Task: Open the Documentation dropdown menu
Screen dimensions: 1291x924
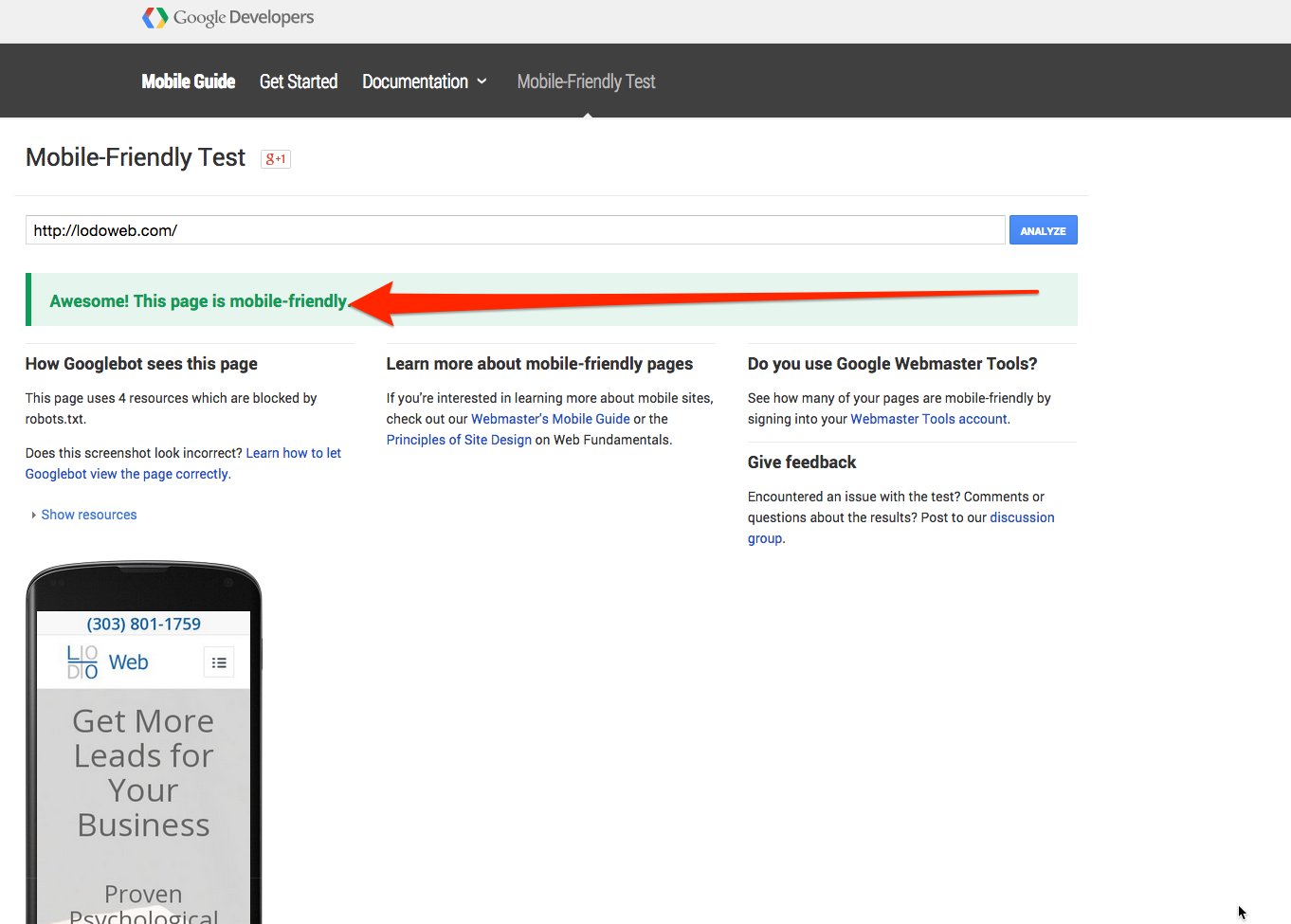Action: click(424, 82)
